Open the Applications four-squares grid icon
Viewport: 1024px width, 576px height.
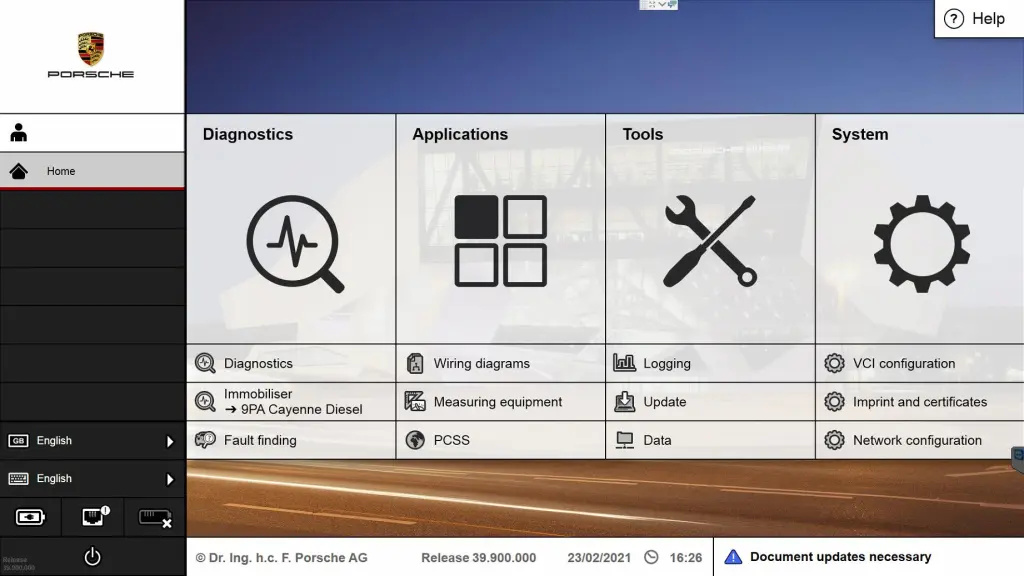point(500,241)
